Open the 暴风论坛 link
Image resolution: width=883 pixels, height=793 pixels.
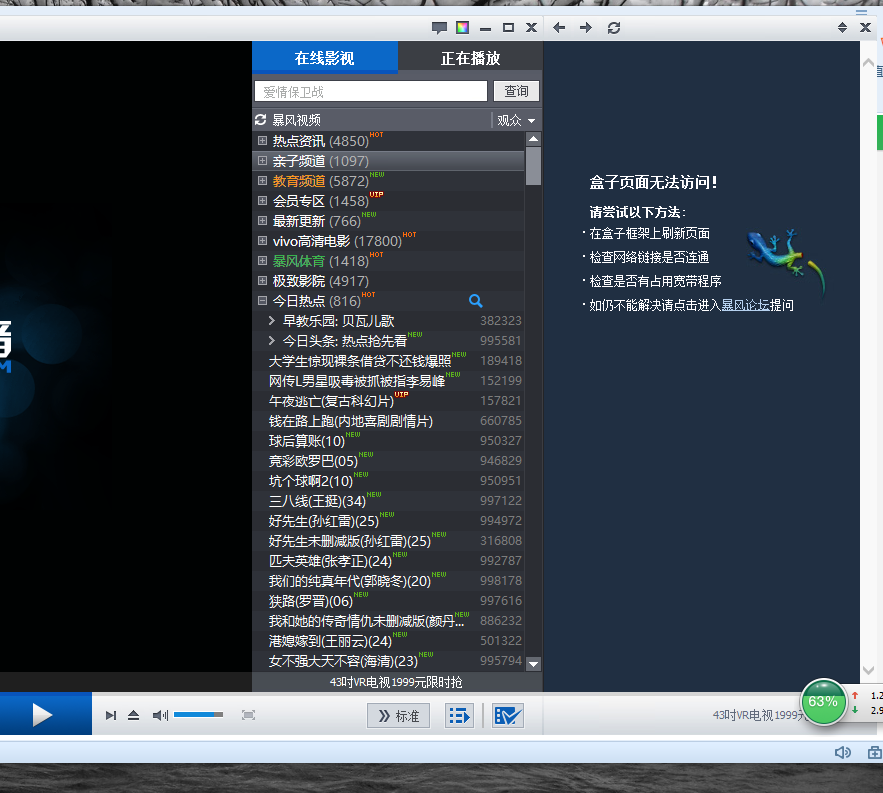coord(745,305)
